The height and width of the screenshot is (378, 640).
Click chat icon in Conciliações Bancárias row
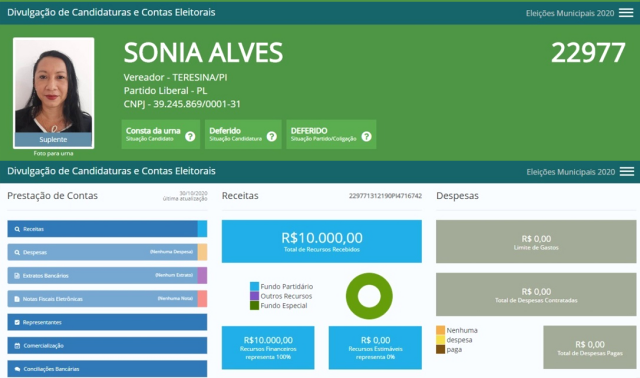pyautogui.click(x=17, y=369)
